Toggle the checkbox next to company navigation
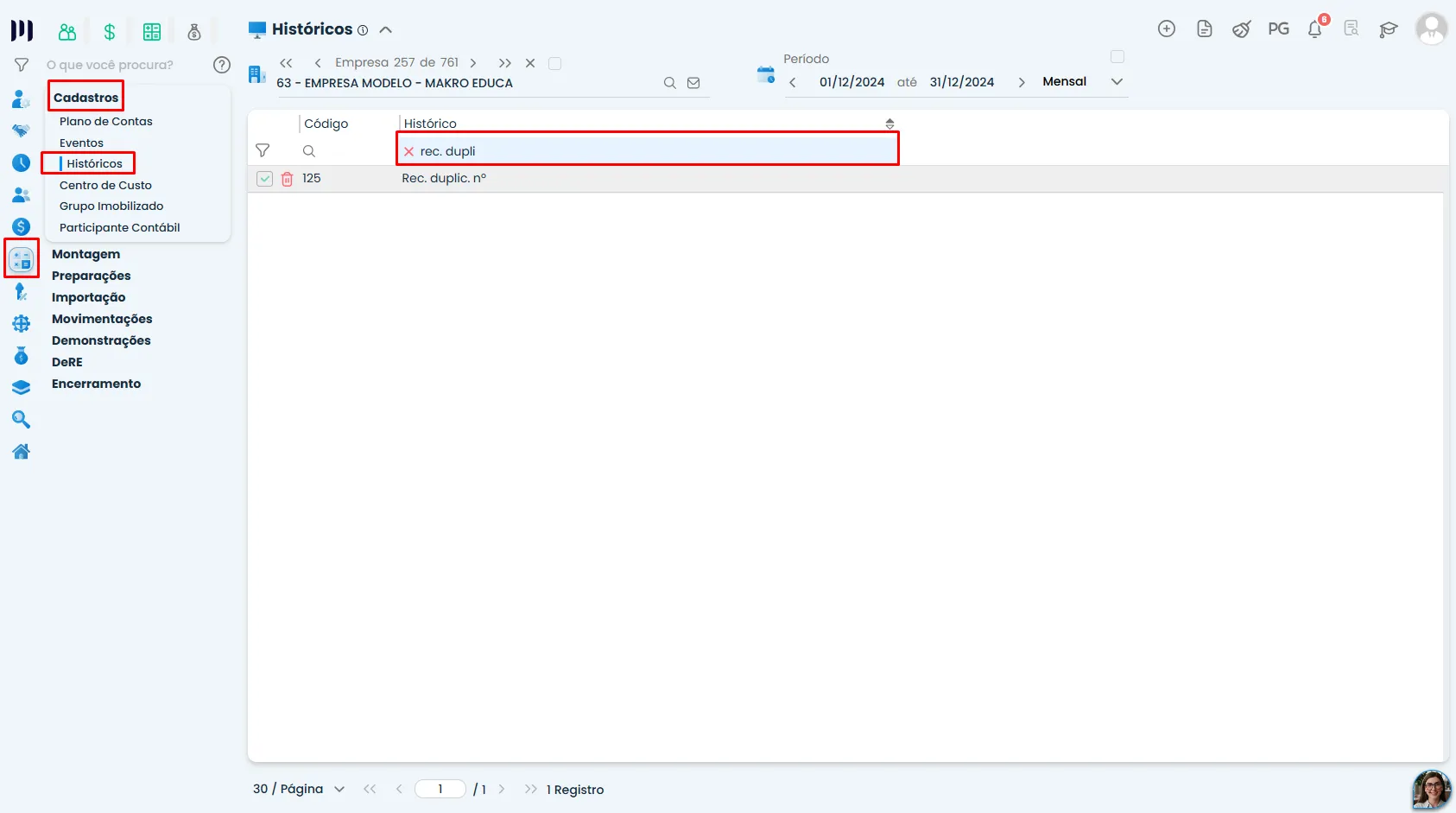This screenshot has width=1456, height=813. 555,63
